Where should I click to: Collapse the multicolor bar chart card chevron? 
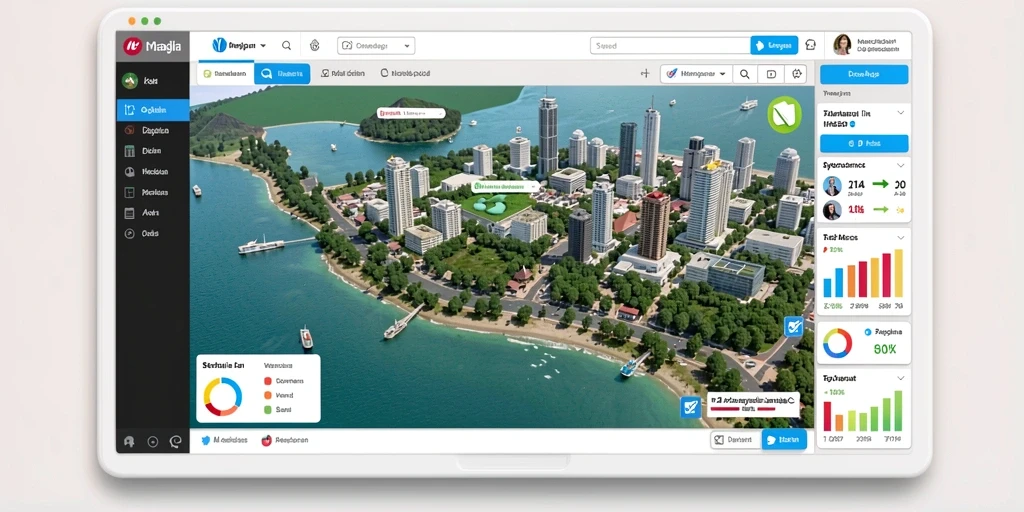[901, 237]
